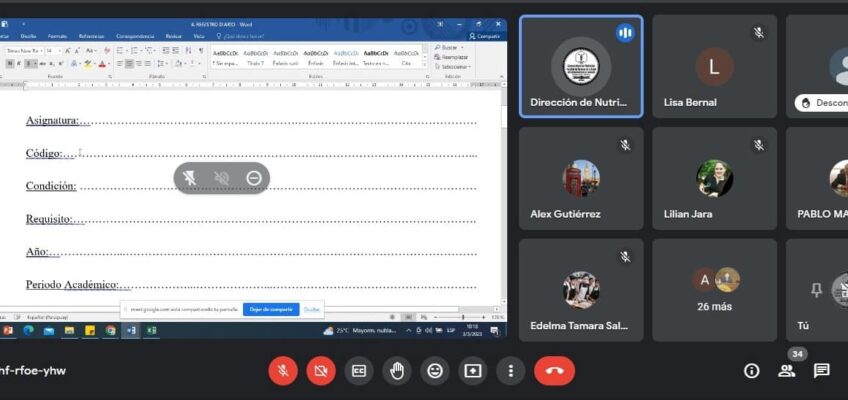Open the Referencias ribbon tab in Word

[91, 36]
